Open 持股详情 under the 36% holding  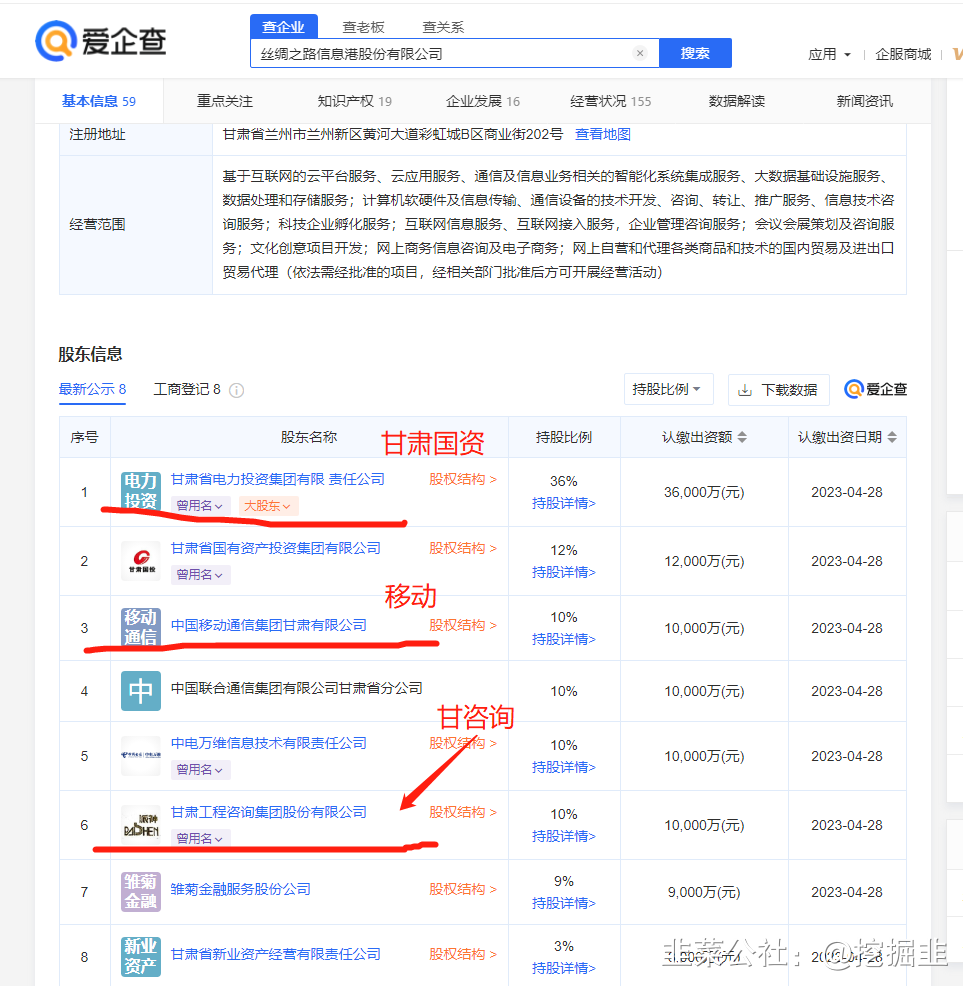[x=564, y=503]
